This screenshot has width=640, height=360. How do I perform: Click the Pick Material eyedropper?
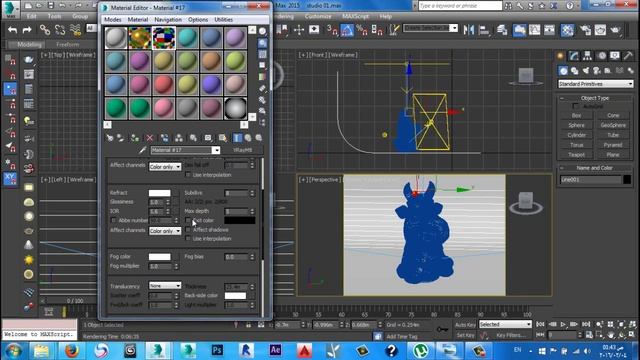coord(142,150)
